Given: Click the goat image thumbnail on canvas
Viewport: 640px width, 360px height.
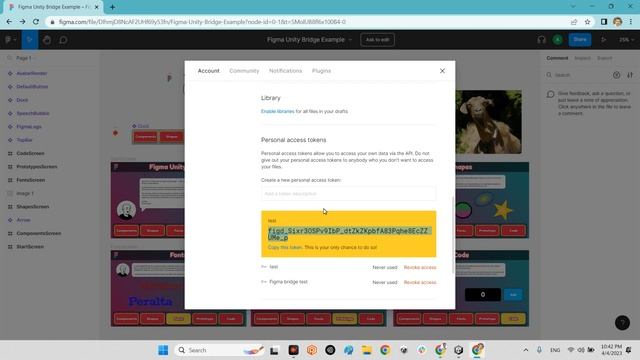Looking at the screenshot, I should pyautogui.click(x=489, y=122).
